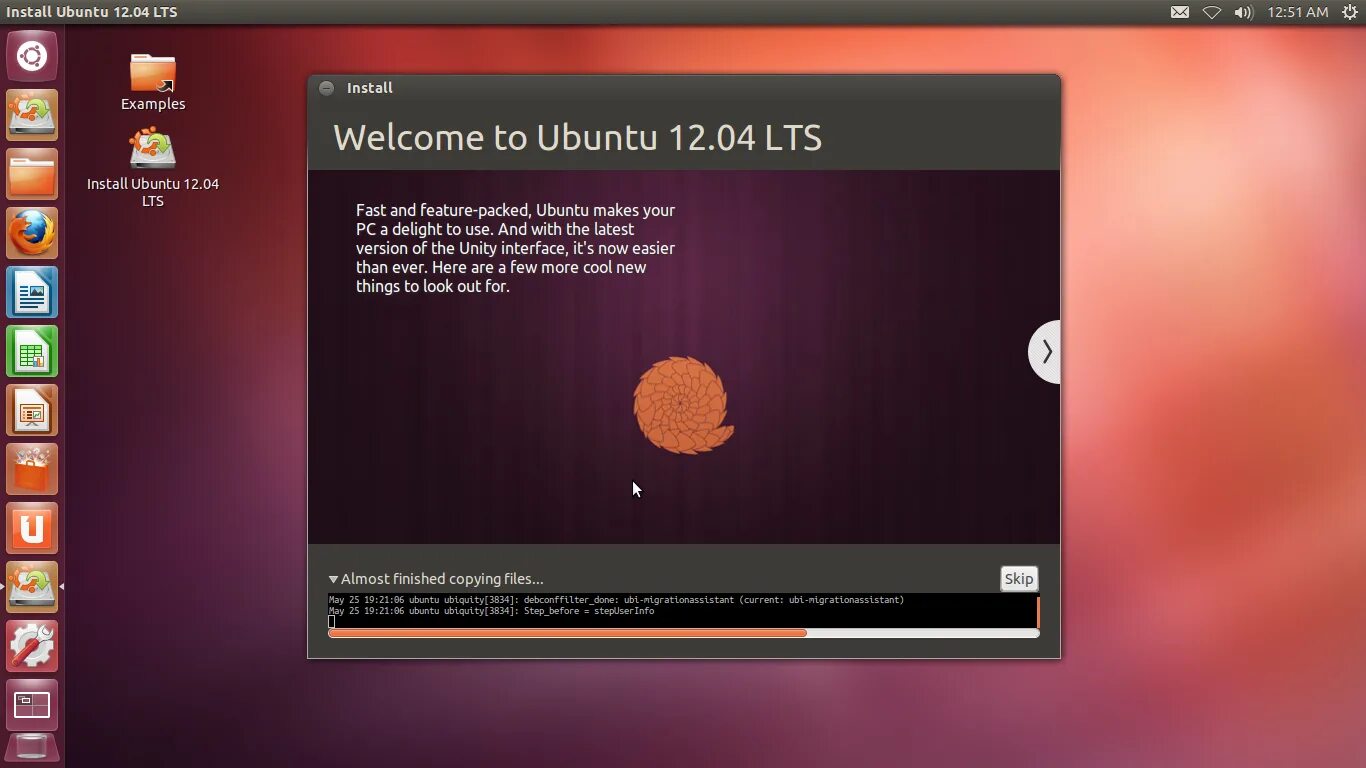Open Ubuntu Software Center shopping bag icon
Image resolution: width=1366 pixels, height=768 pixels.
[32, 469]
